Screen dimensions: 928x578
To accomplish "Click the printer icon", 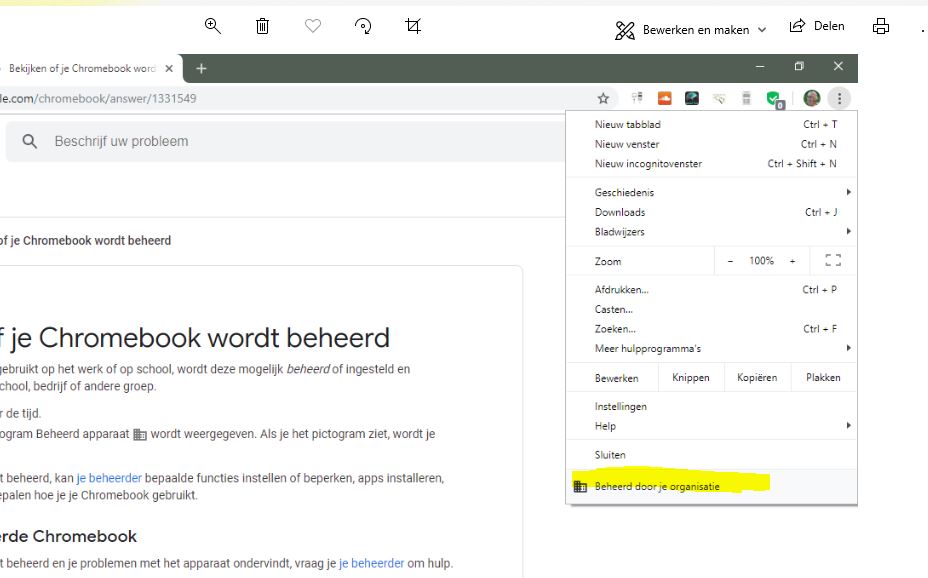I will [880, 27].
